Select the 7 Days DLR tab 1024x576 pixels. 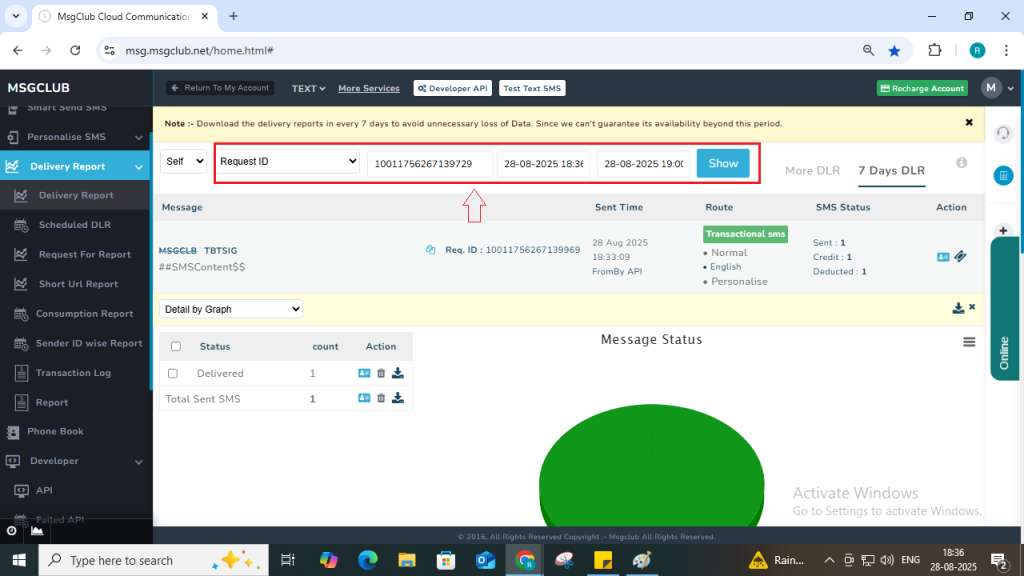pos(891,170)
